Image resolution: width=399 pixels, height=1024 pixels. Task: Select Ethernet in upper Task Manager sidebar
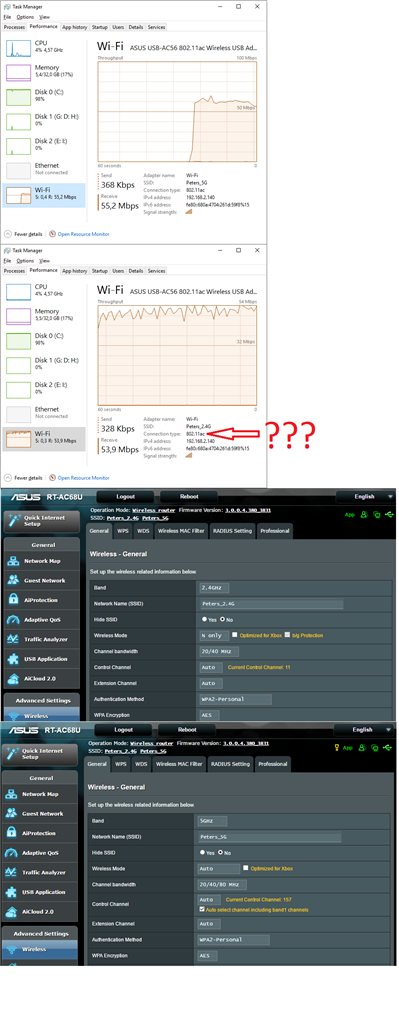(x=44, y=169)
